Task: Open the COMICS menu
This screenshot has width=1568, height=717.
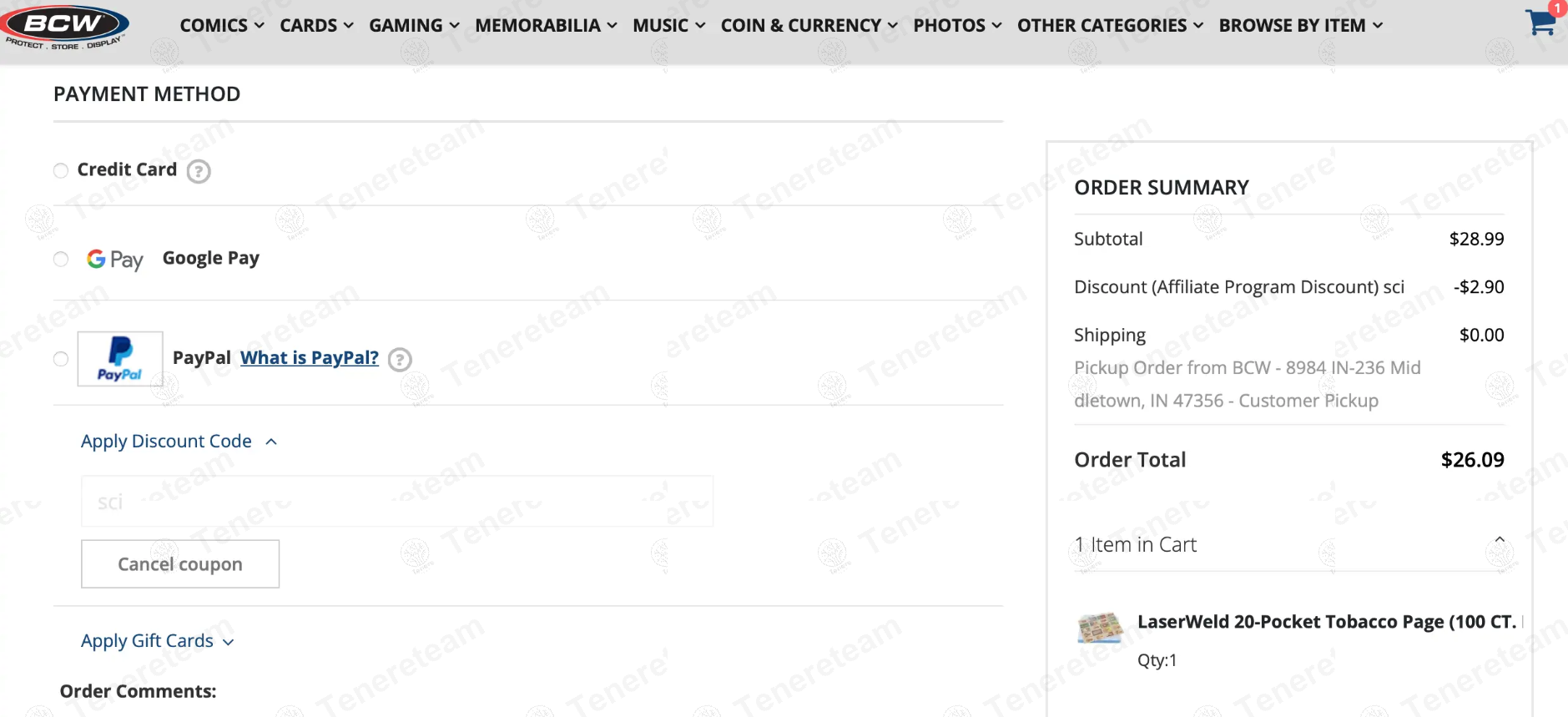Action: (x=222, y=26)
